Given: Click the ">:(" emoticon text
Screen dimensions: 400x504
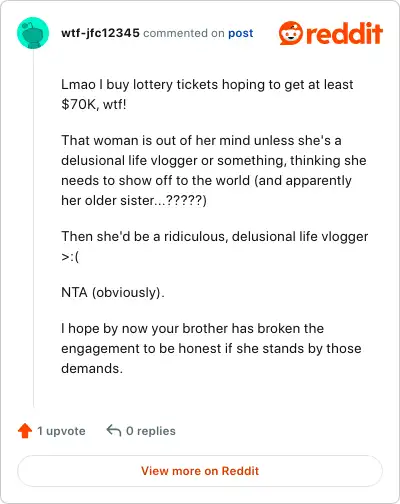Looking at the screenshot, I should (70, 257).
